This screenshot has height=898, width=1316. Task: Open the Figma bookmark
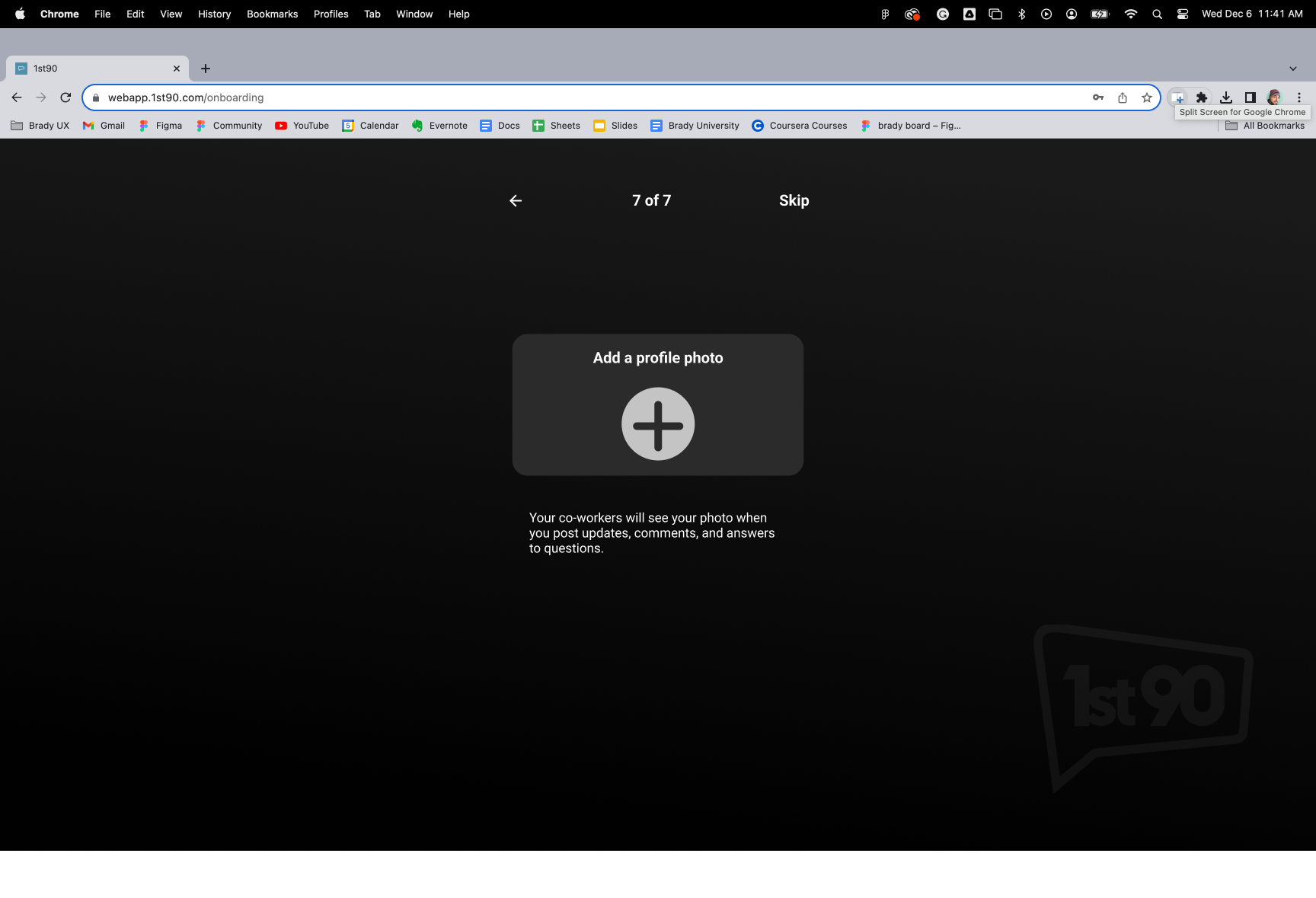point(160,126)
